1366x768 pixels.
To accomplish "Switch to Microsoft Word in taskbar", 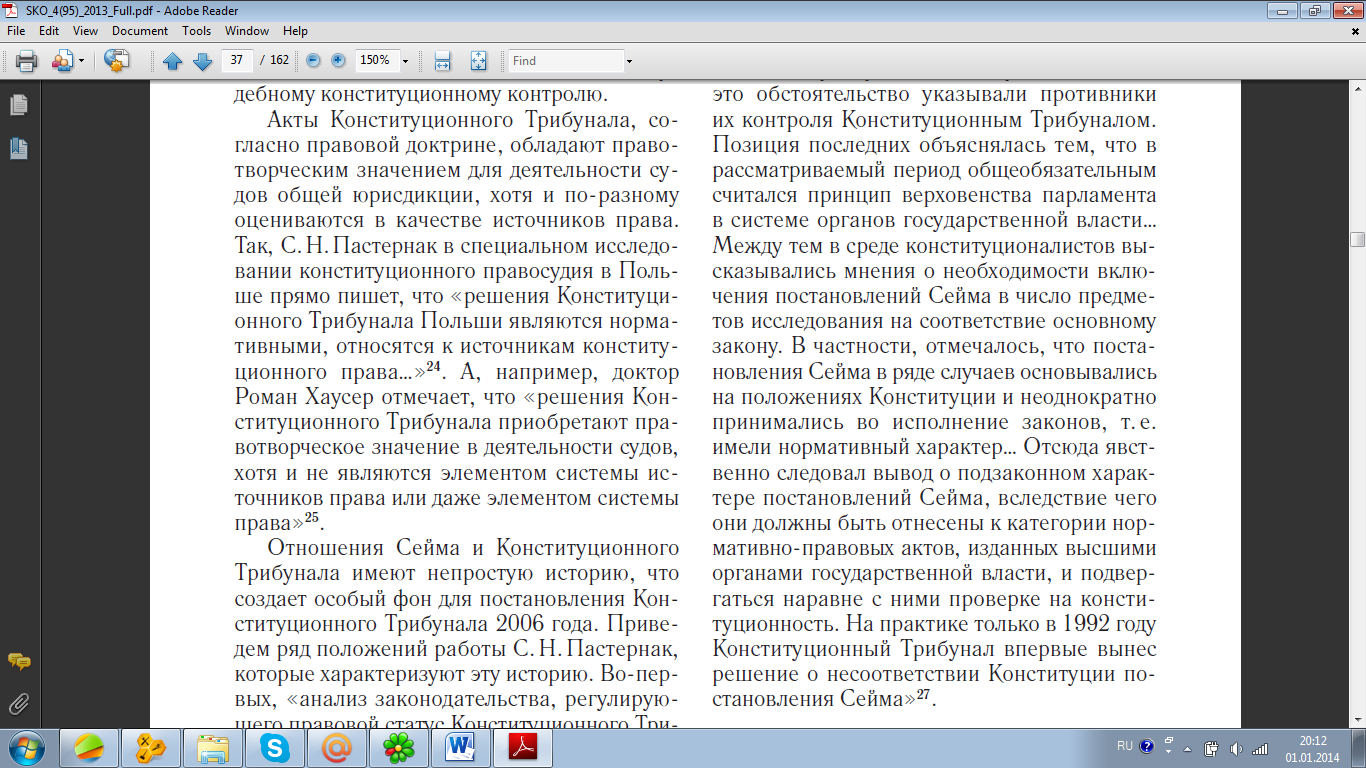I will tap(460, 747).
